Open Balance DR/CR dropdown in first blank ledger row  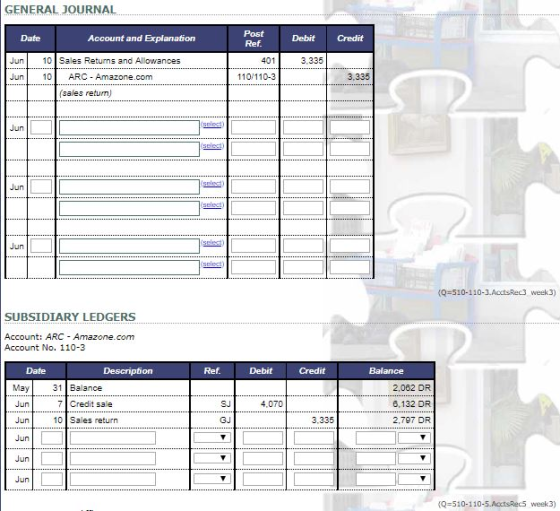[414, 437]
